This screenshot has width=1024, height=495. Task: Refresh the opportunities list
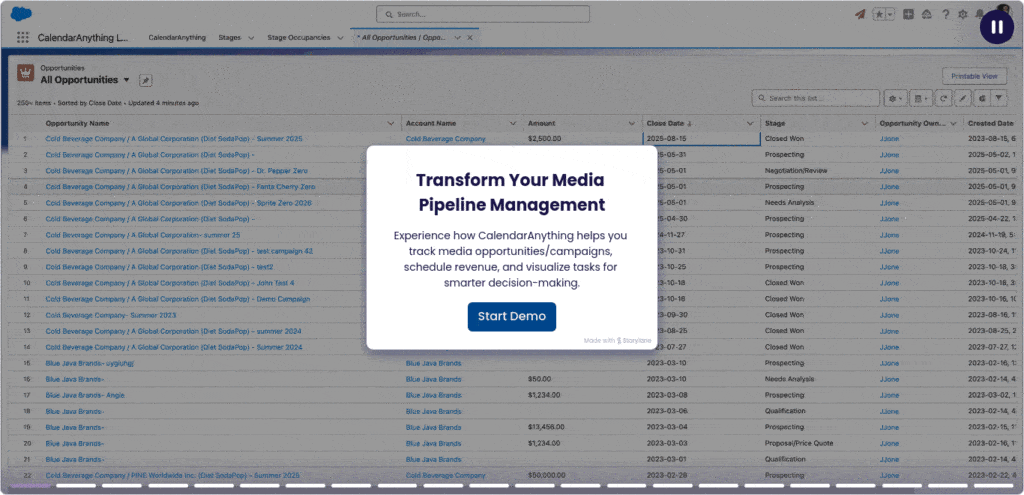coord(943,98)
